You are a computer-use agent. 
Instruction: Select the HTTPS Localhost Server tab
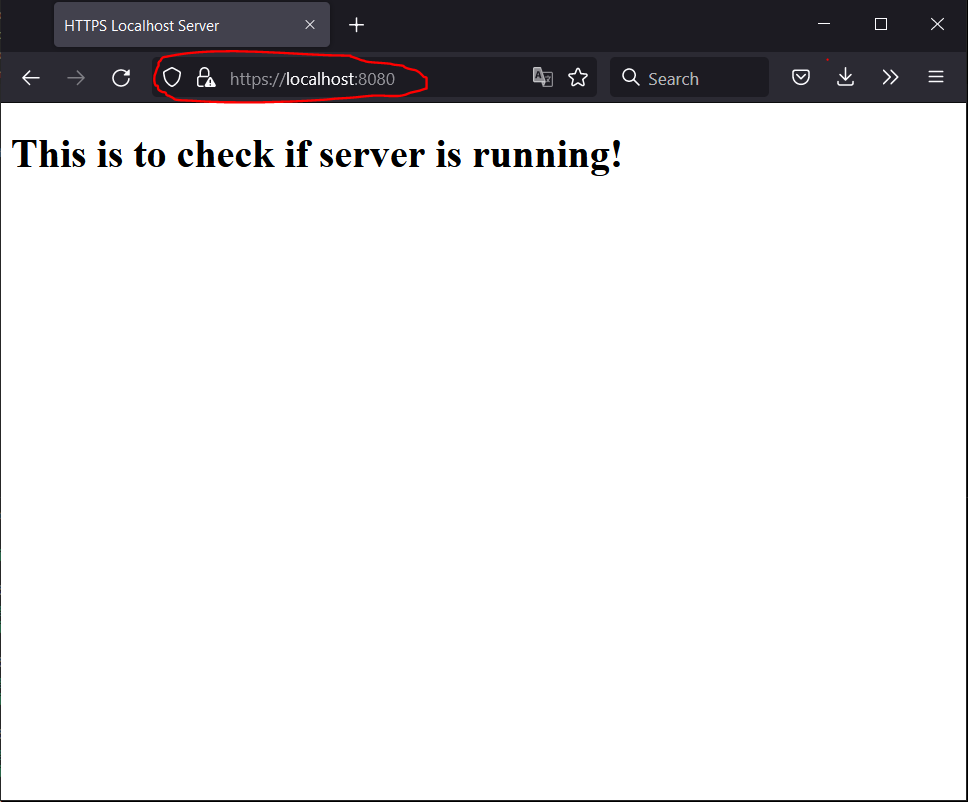point(192,25)
